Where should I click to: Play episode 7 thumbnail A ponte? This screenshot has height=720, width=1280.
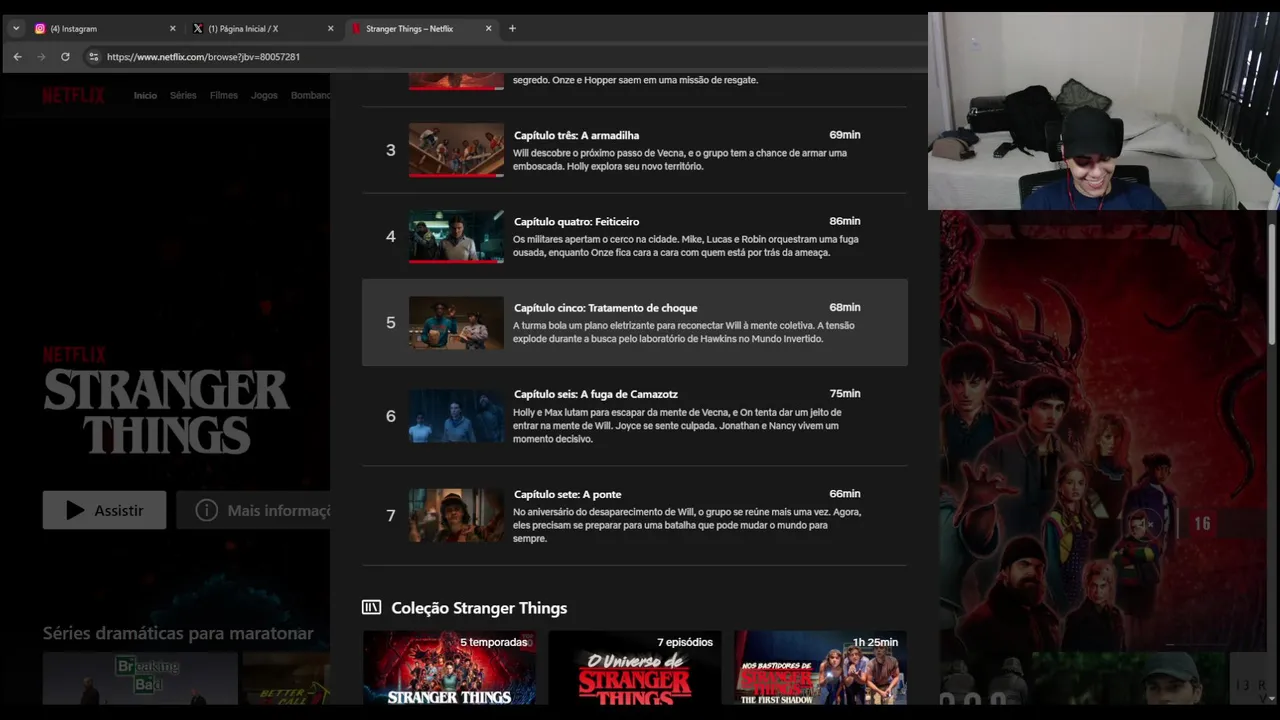point(456,515)
